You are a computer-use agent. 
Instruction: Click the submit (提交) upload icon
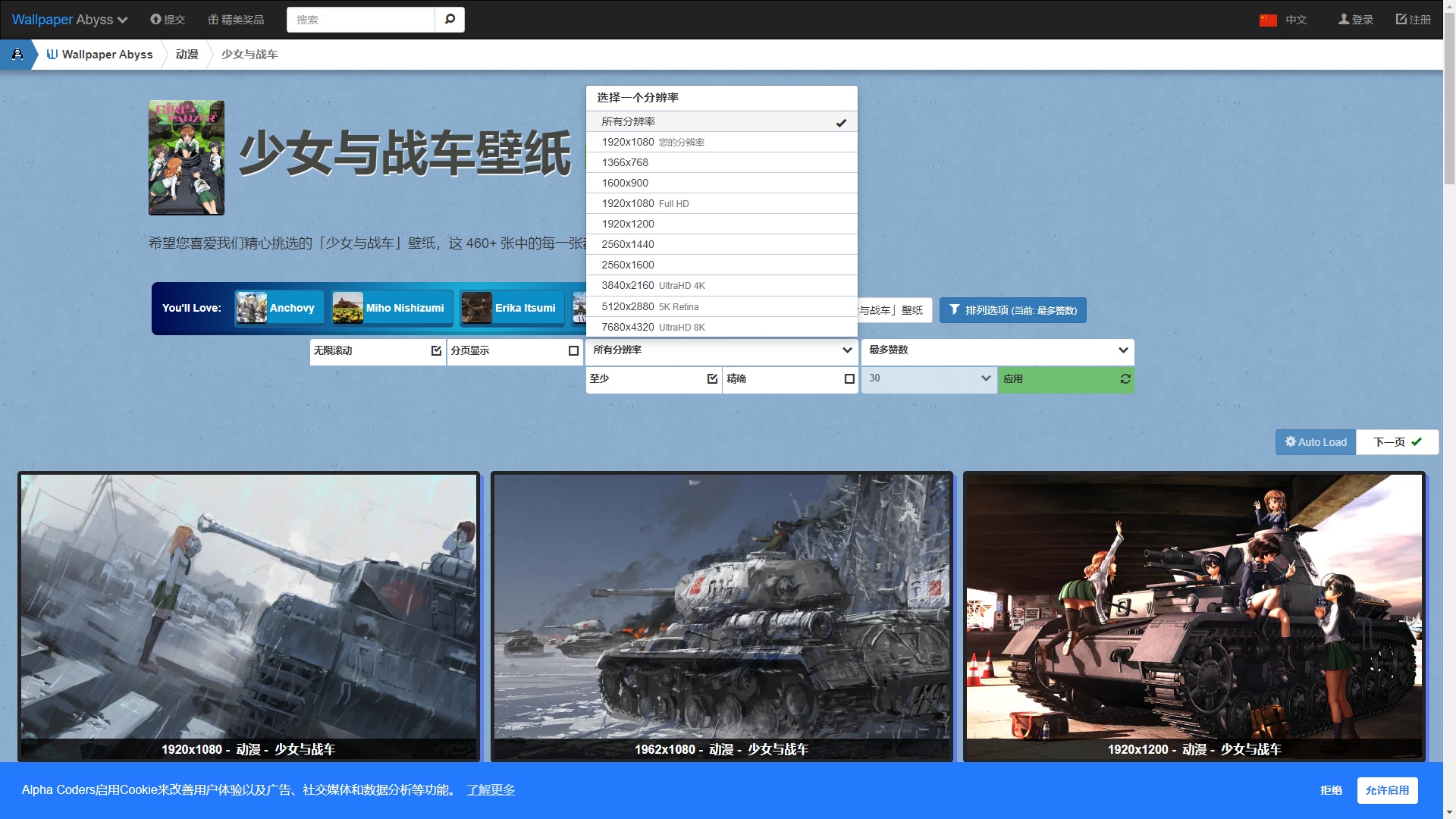pos(155,19)
